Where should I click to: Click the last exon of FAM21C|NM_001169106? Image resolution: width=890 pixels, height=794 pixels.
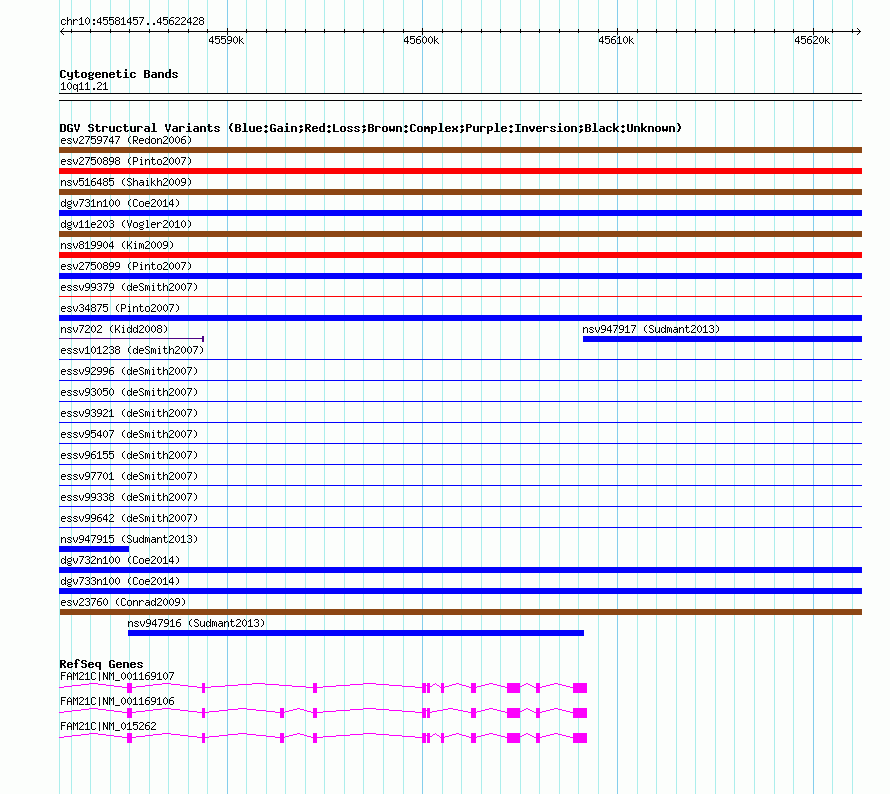tap(580, 713)
